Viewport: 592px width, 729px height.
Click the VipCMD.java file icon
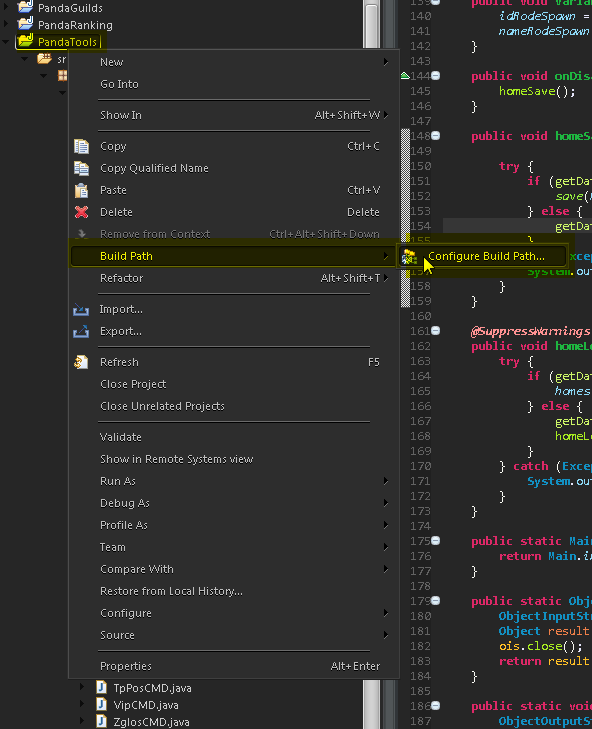coord(101,705)
